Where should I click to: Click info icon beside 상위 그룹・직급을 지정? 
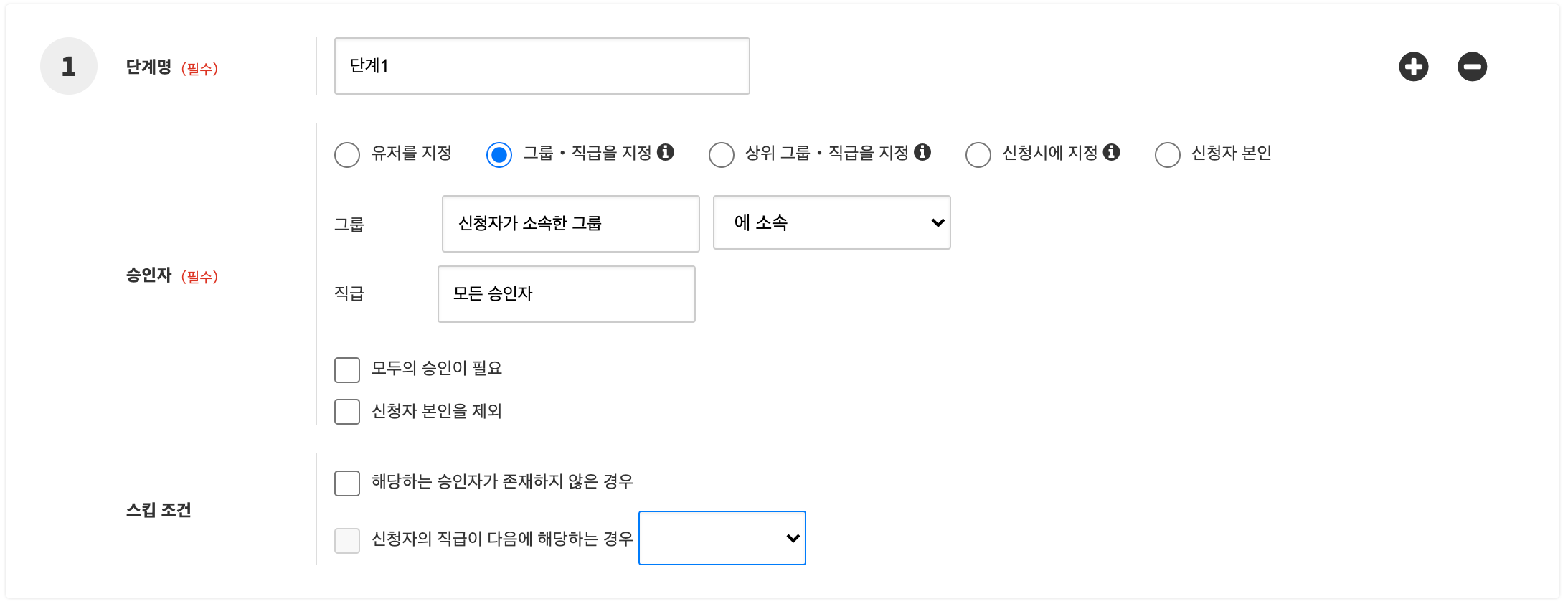pos(922,152)
